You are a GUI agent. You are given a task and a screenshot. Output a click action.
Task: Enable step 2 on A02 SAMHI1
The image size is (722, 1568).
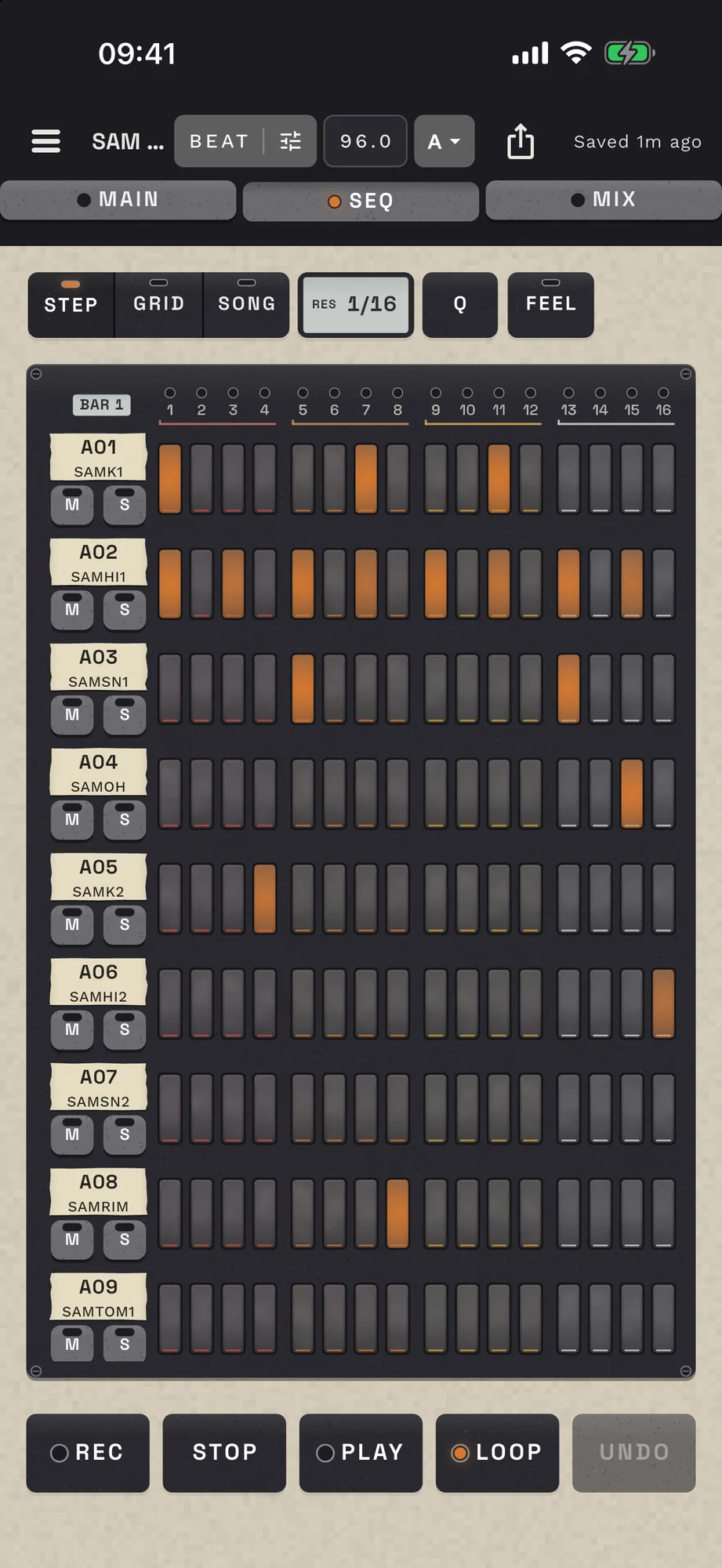(201, 584)
